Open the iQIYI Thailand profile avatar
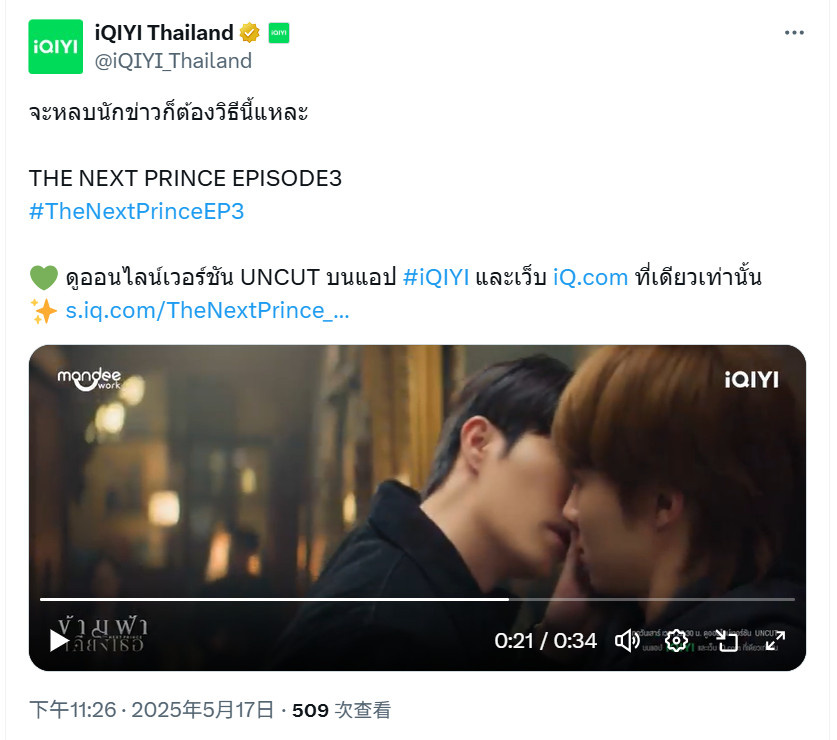837x740 pixels. [x=56, y=46]
